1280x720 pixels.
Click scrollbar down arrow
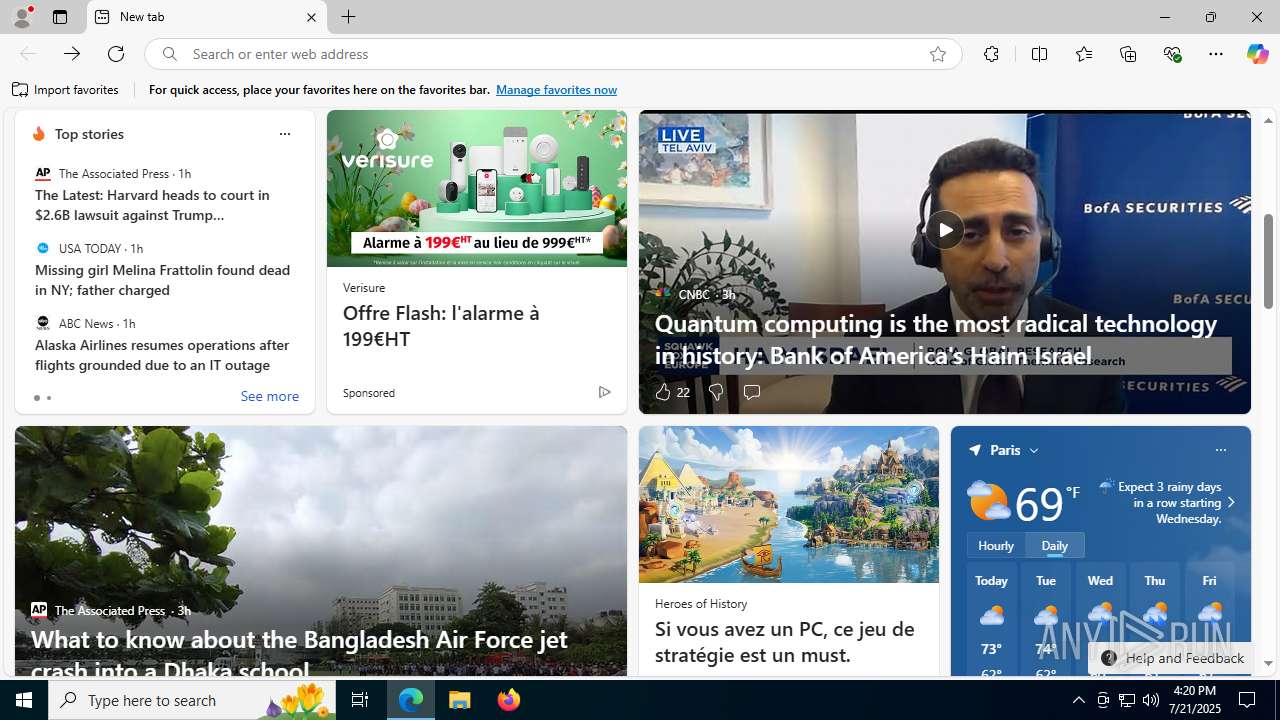click(x=1268, y=664)
